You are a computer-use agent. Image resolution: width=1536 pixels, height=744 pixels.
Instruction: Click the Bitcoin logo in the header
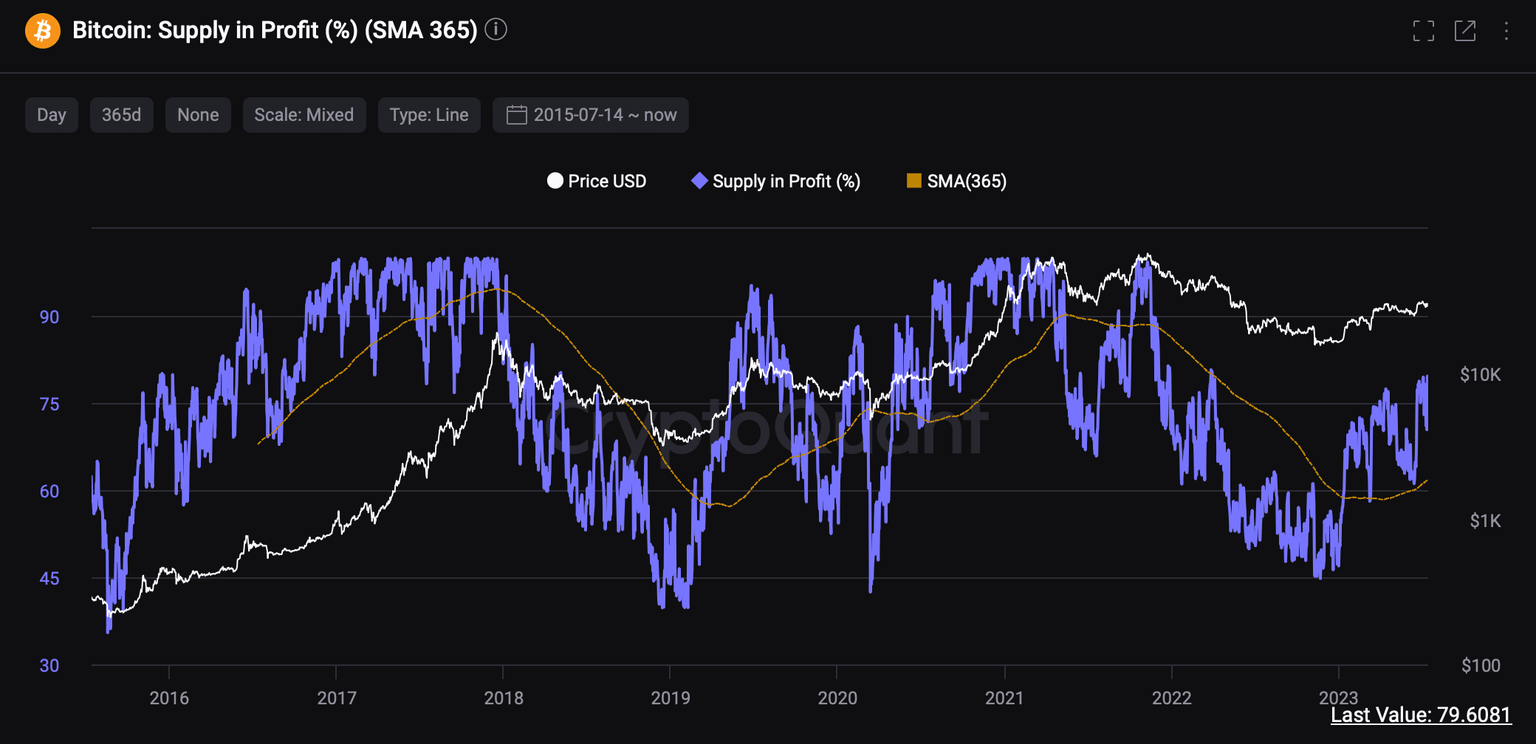[42, 30]
